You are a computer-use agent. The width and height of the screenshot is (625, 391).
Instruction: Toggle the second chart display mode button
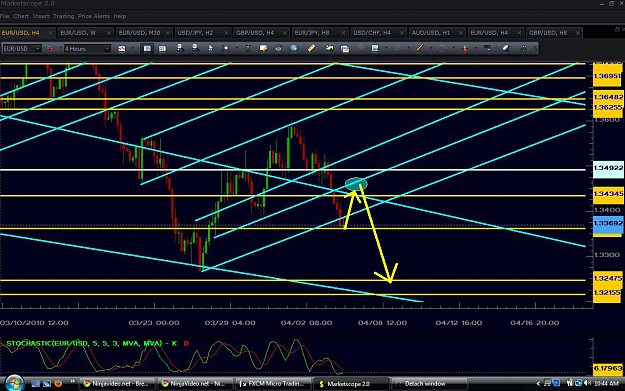[162, 49]
